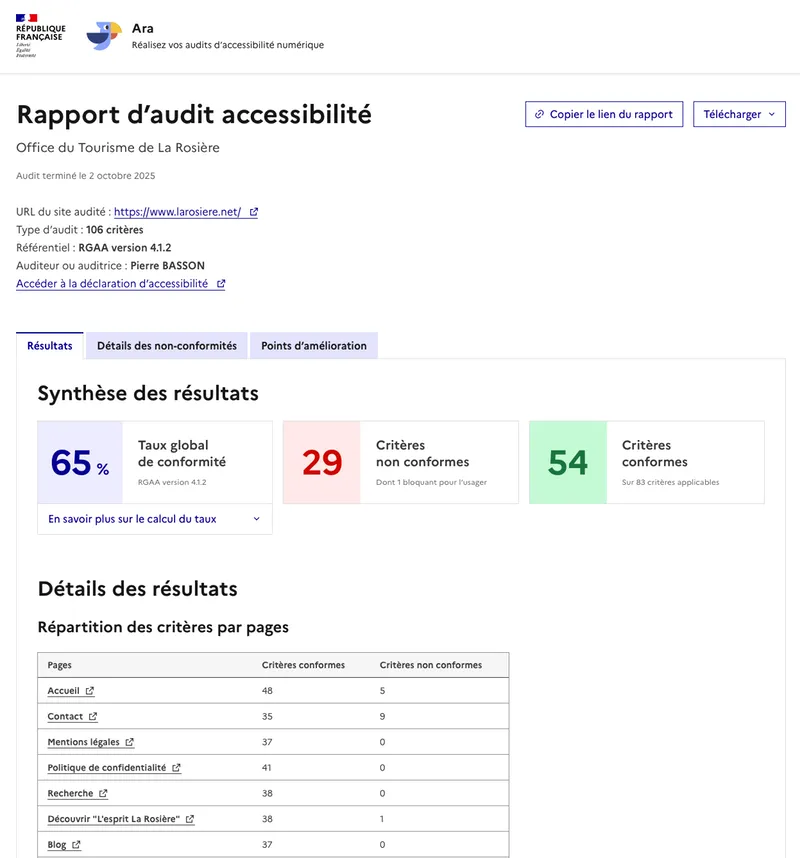Image resolution: width=800 pixels, height=858 pixels.
Task: Click external-link icon next to Contact
Action: [x=93, y=716]
